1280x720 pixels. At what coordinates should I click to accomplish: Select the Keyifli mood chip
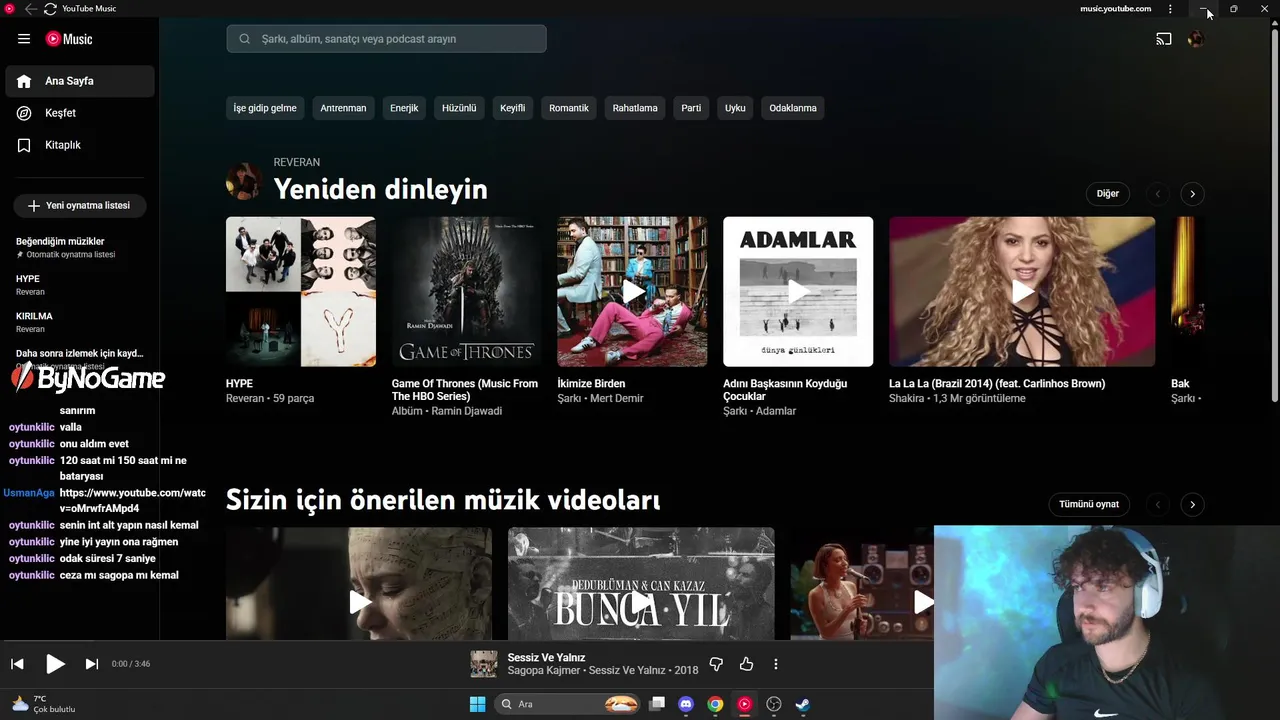pyautogui.click(x=513, y=108)
